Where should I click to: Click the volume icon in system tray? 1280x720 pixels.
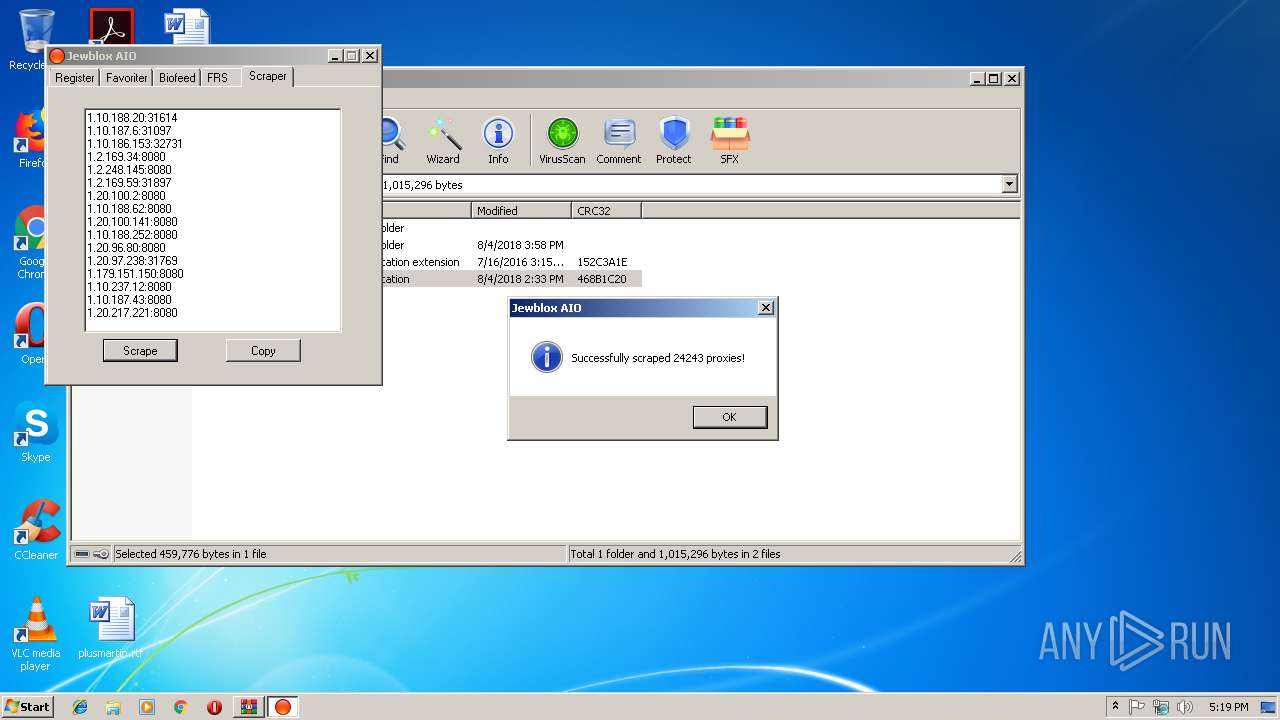tap(1185, 707)
